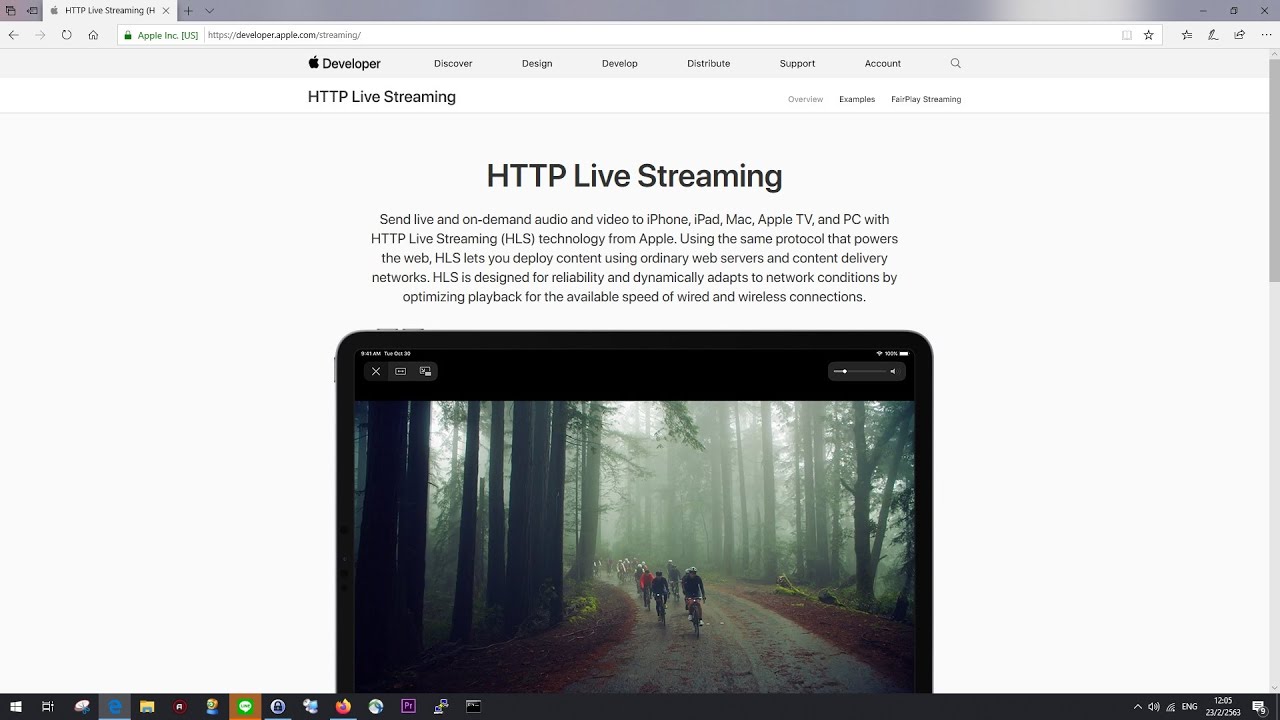Viewport: 1280px width, 720px height.
Task: Open Firefox from the taskbar
Action: pos(343,706)
